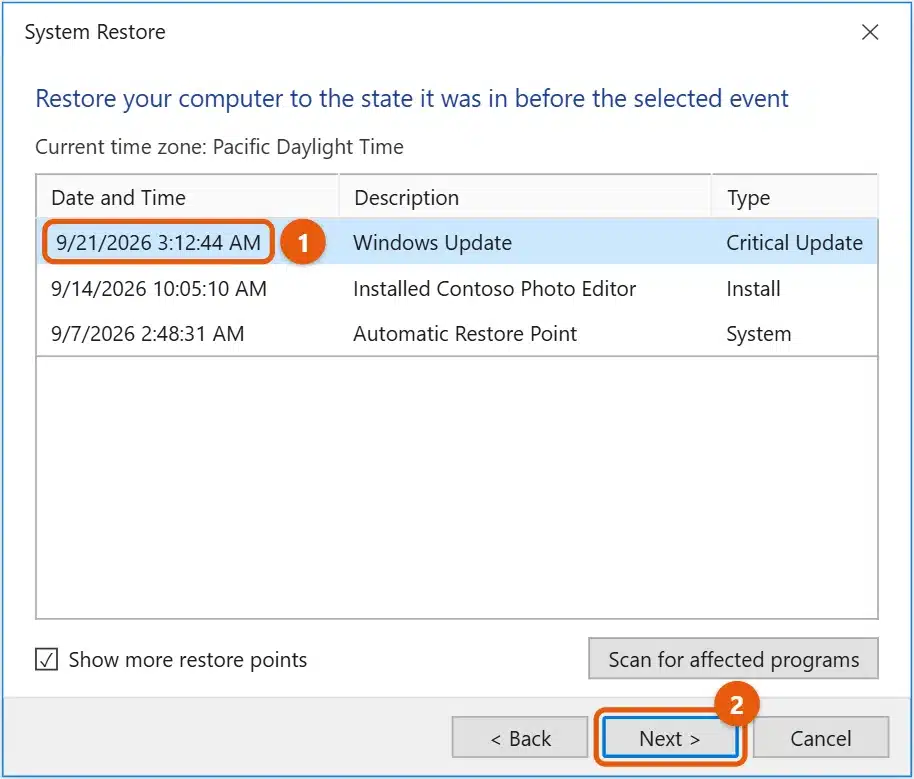The image size is (914, 779).
Task: Sort by the Type column header
Action: click(795, 197)
